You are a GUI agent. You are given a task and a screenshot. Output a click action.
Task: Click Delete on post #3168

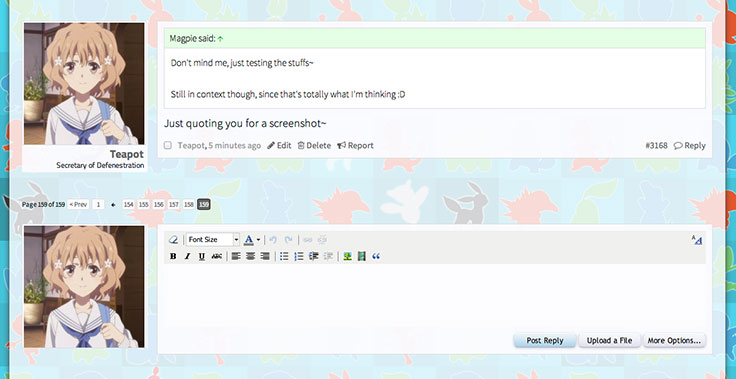314,146
